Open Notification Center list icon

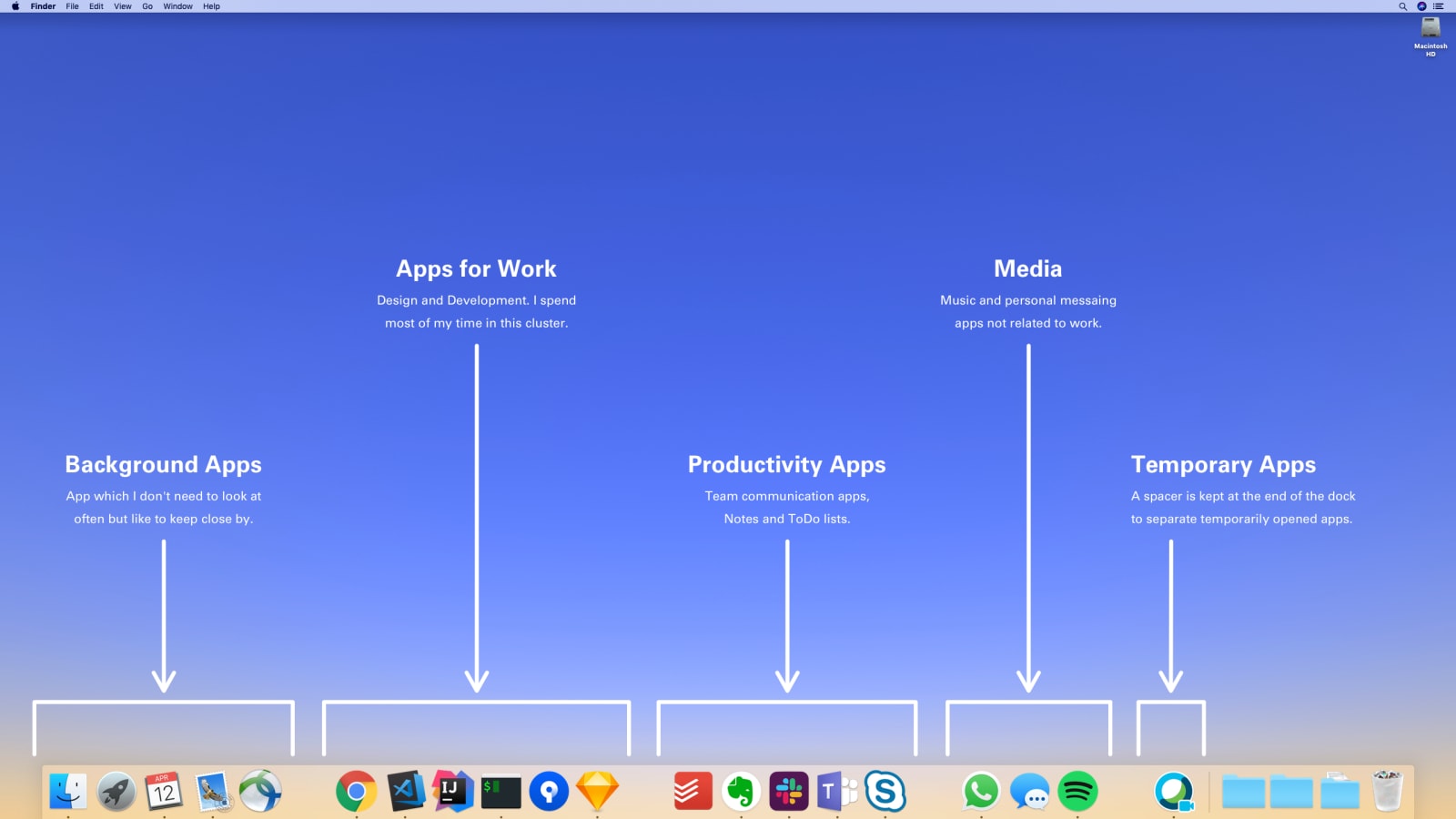[1439, 6]
